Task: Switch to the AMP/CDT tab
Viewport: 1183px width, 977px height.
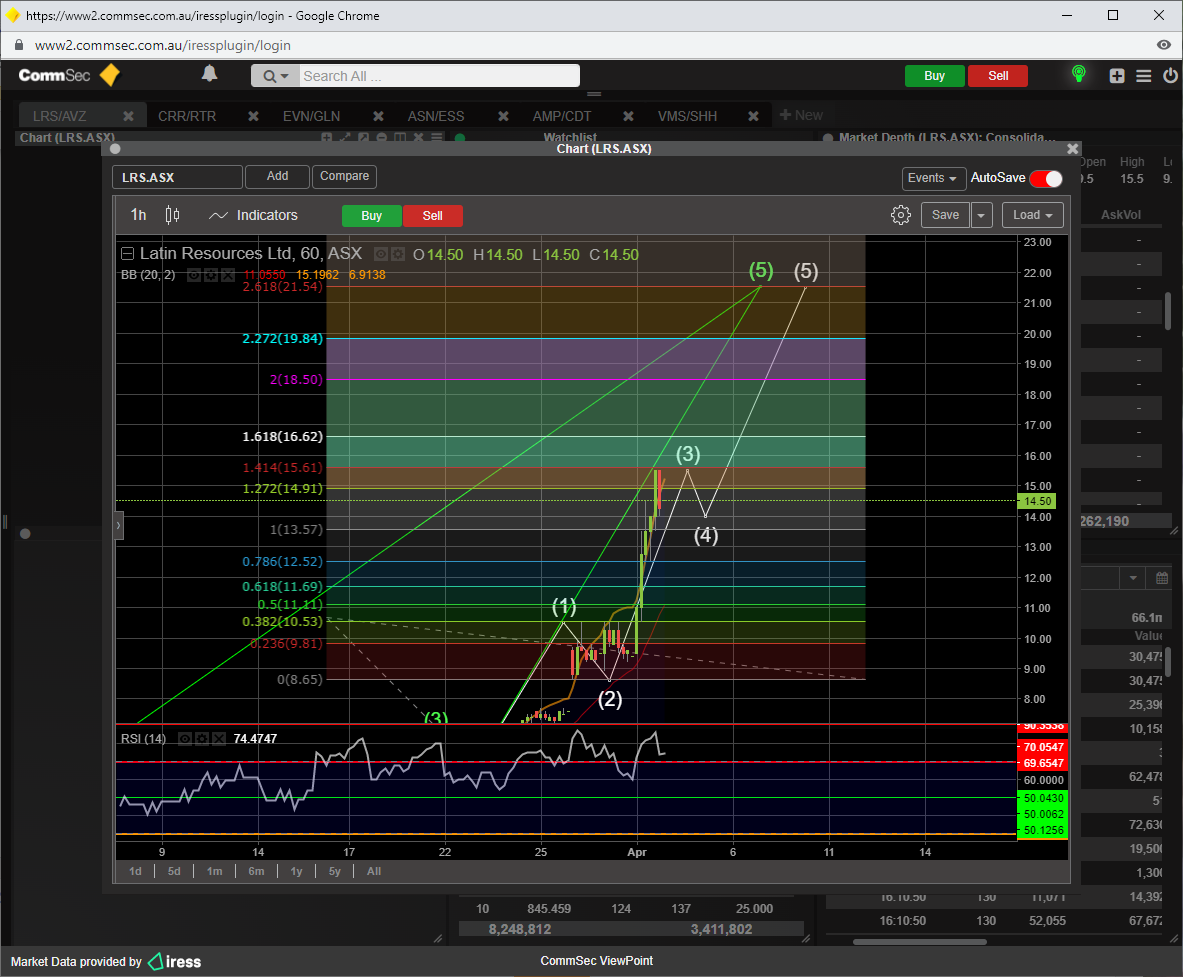Action: tap(562, 116)
